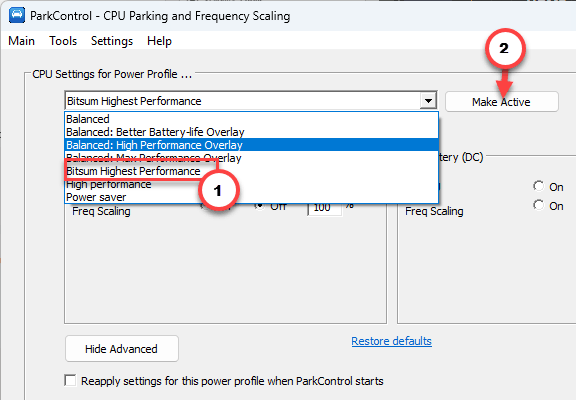576x400 pixels.
Task: Open the Tools menu
Action: [x=63, y=41]
